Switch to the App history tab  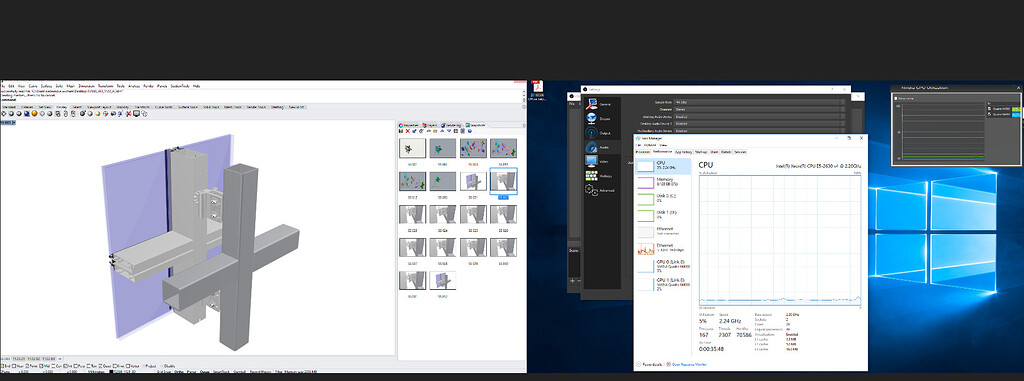[x=683, y=152]
